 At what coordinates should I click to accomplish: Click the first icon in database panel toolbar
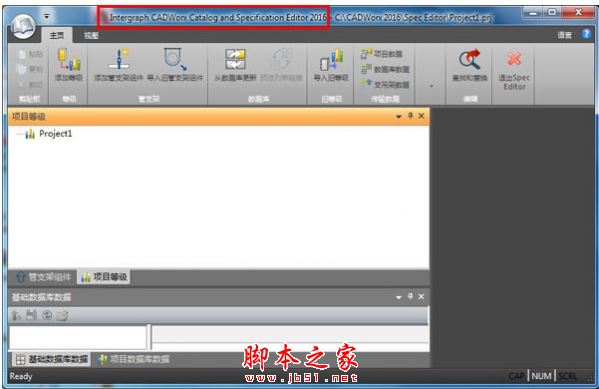tap(16, 315)
